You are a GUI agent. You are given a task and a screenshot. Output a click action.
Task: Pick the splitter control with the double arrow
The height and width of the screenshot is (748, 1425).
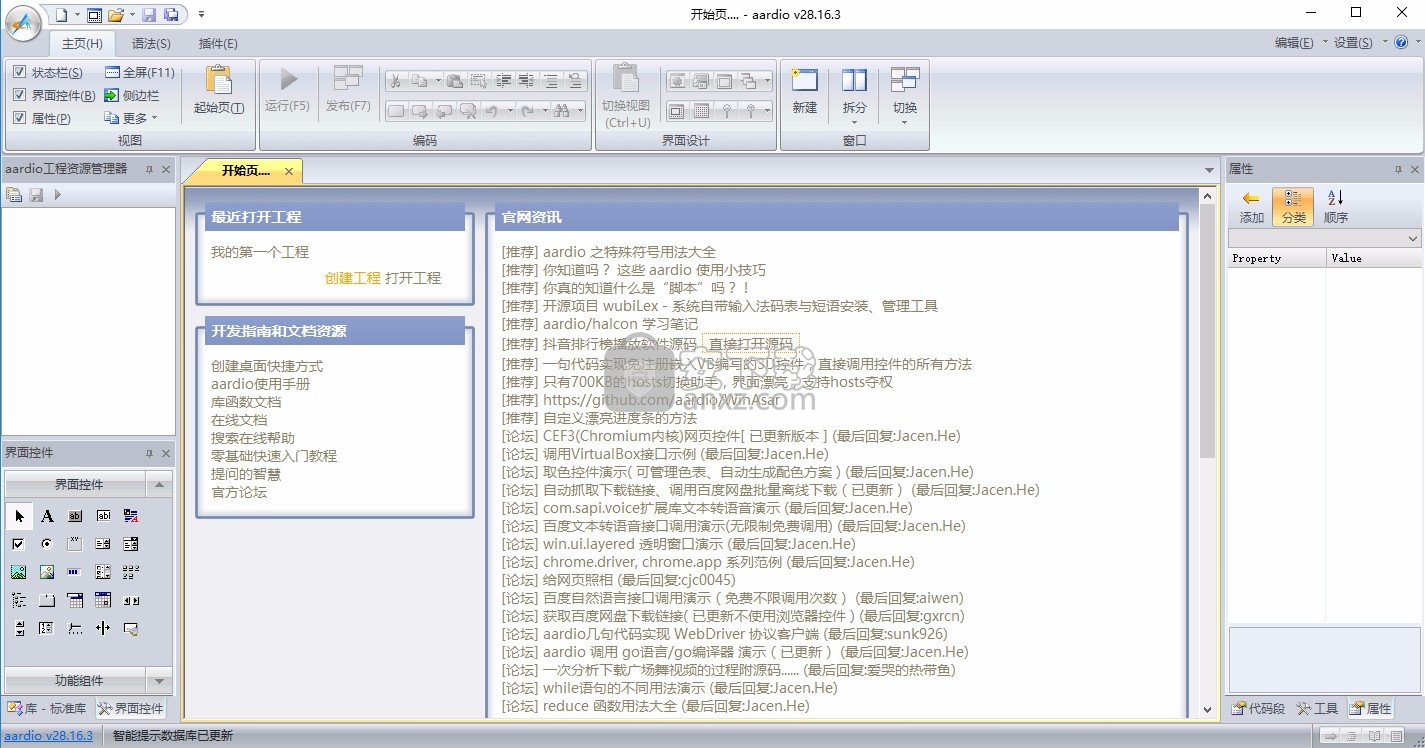point(103,628)
